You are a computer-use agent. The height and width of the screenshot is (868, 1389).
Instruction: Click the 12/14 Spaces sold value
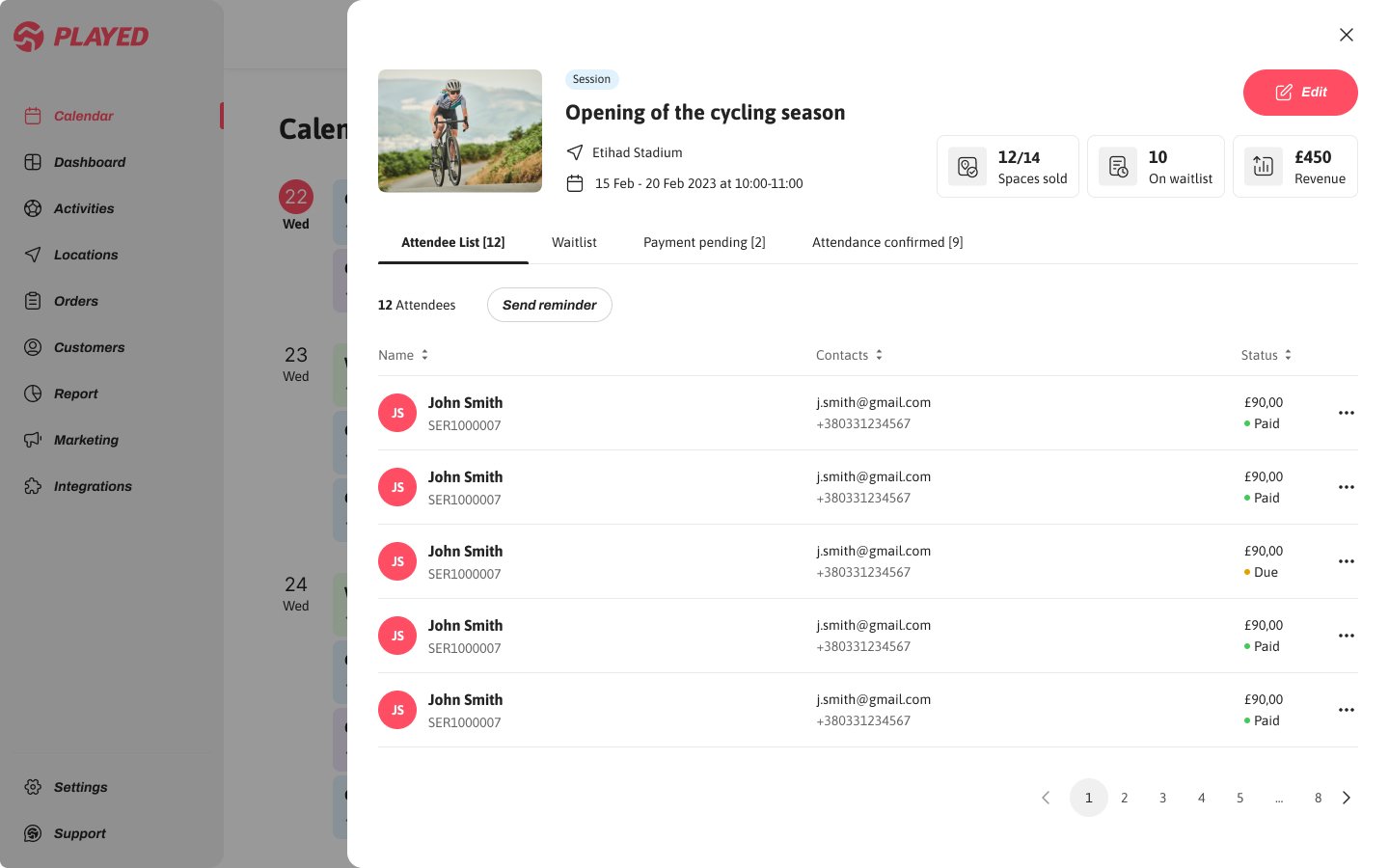tap(1019, 157)
